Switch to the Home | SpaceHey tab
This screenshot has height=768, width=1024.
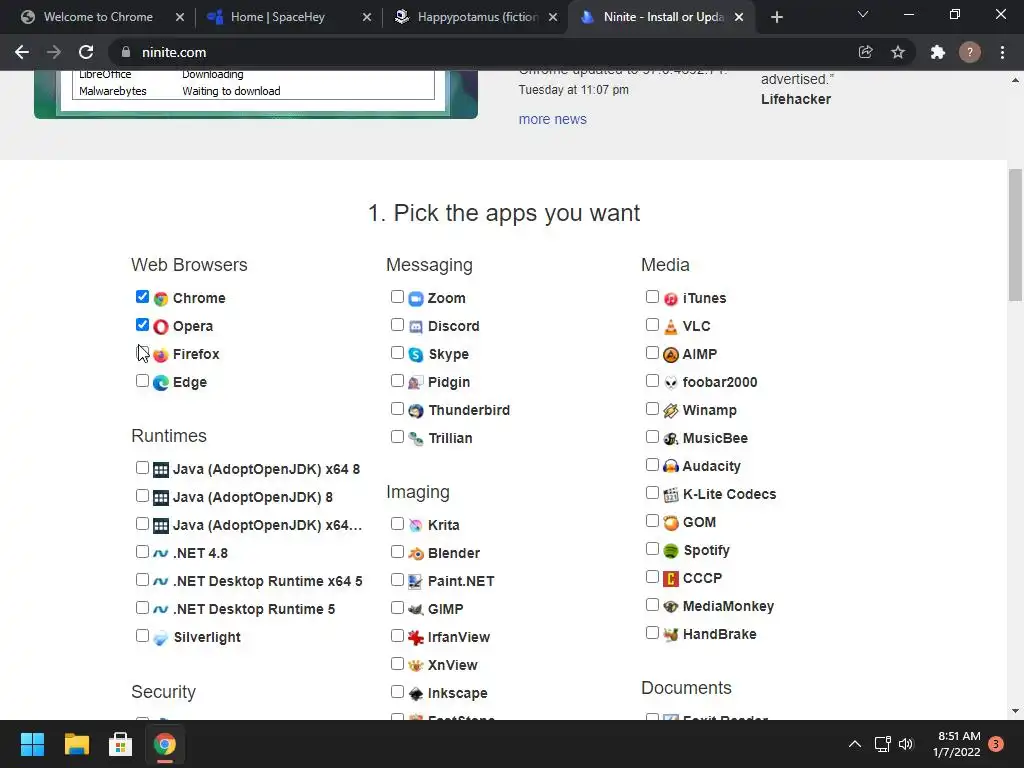pyautogui.click(x=279, y=17)
